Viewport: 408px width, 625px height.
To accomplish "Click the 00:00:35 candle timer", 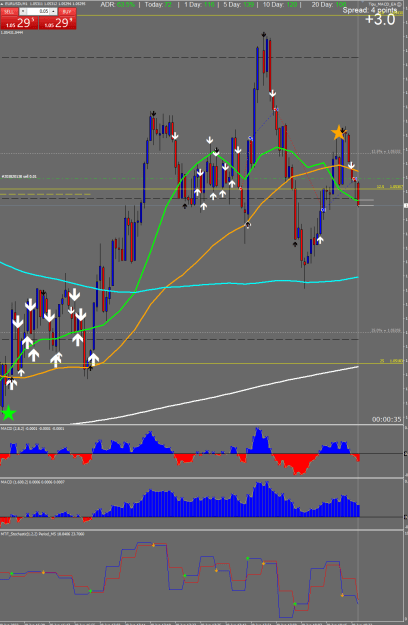I will click(x=386, y=419).
